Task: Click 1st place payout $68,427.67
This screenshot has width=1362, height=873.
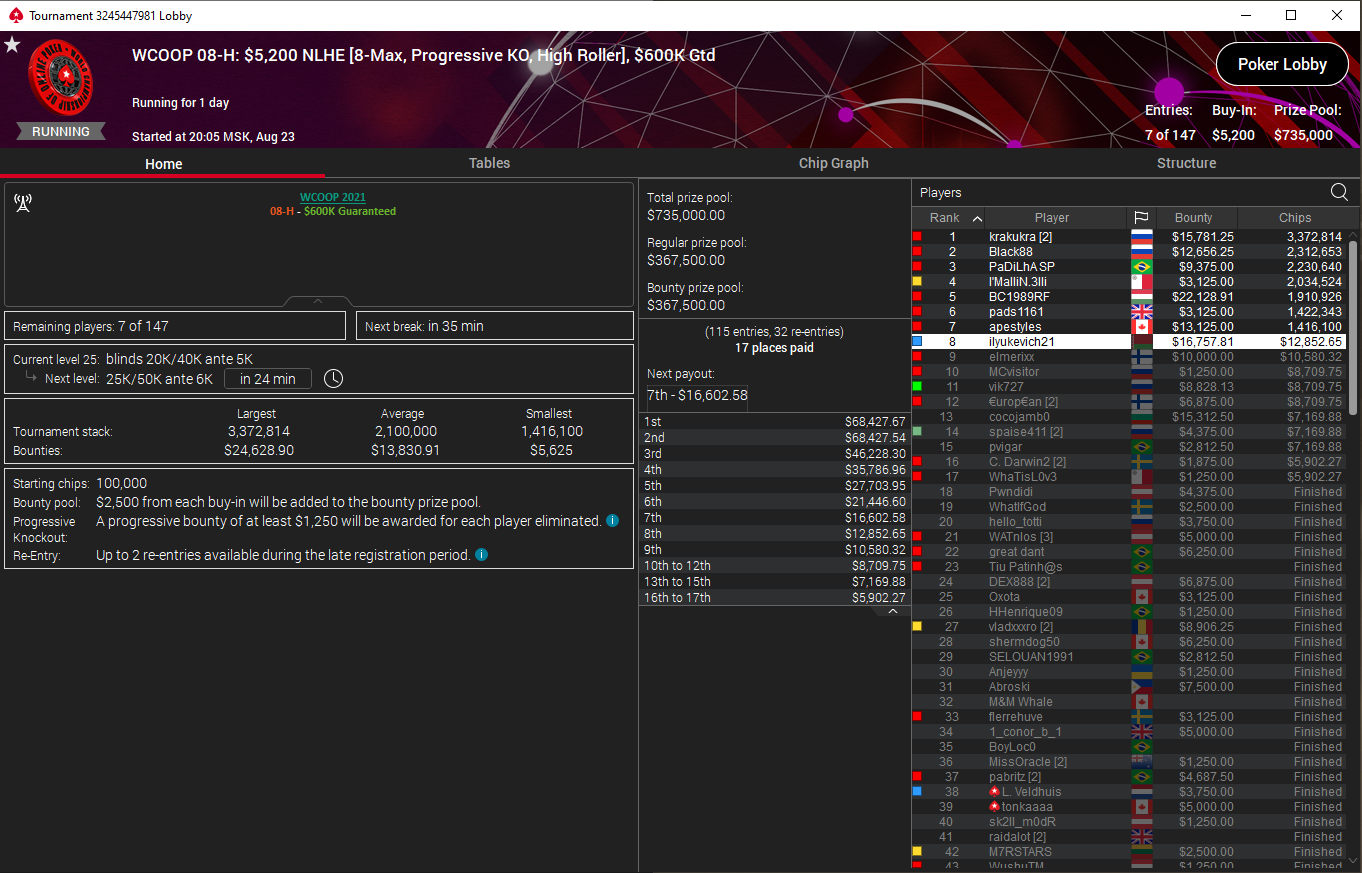Action: click(875, 422)
